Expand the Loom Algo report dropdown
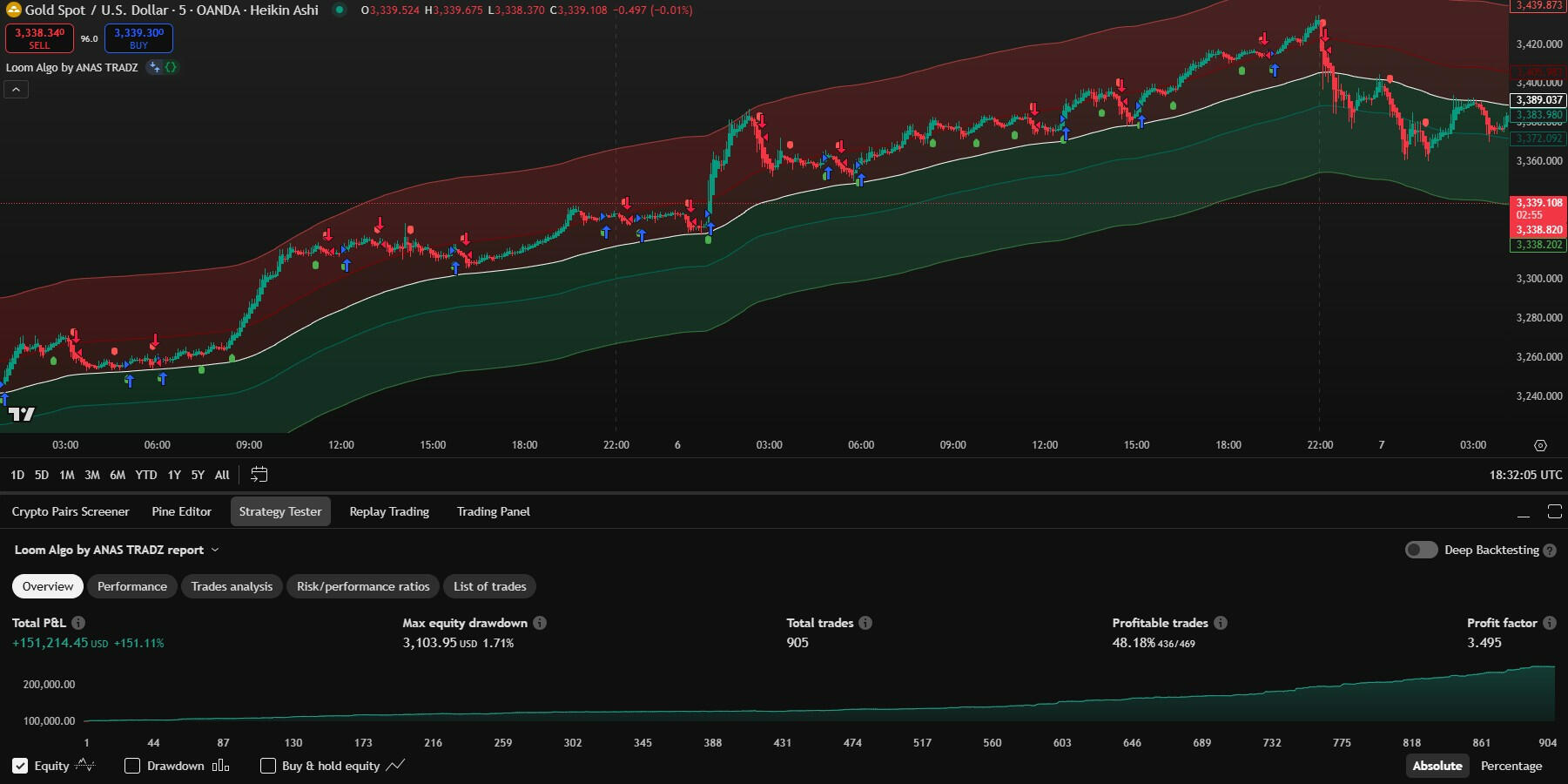Viewport: 1568px width, 784px height. [x=215, y=551]
